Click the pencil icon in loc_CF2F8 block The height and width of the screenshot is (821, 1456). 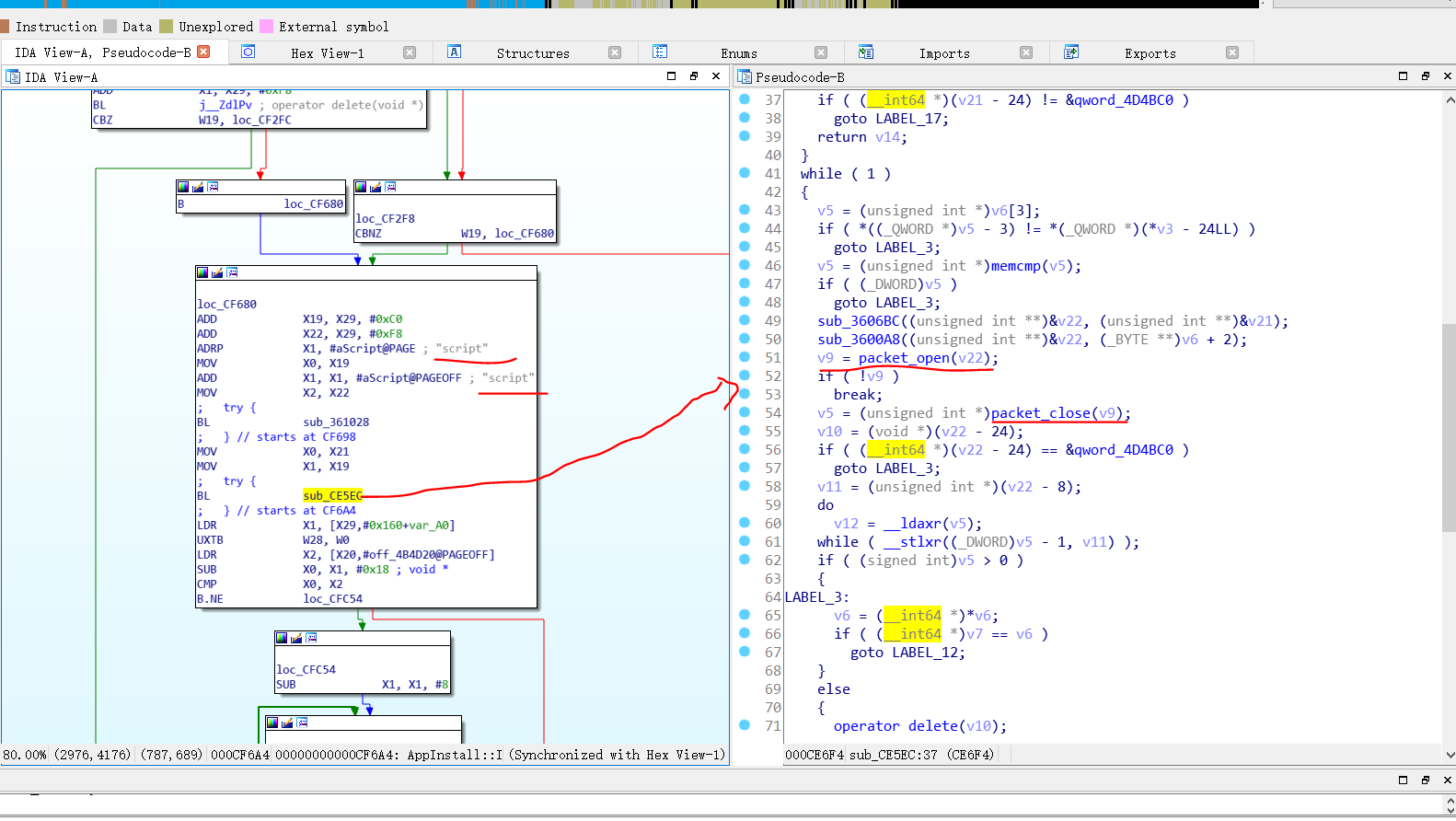click(376, 187)
